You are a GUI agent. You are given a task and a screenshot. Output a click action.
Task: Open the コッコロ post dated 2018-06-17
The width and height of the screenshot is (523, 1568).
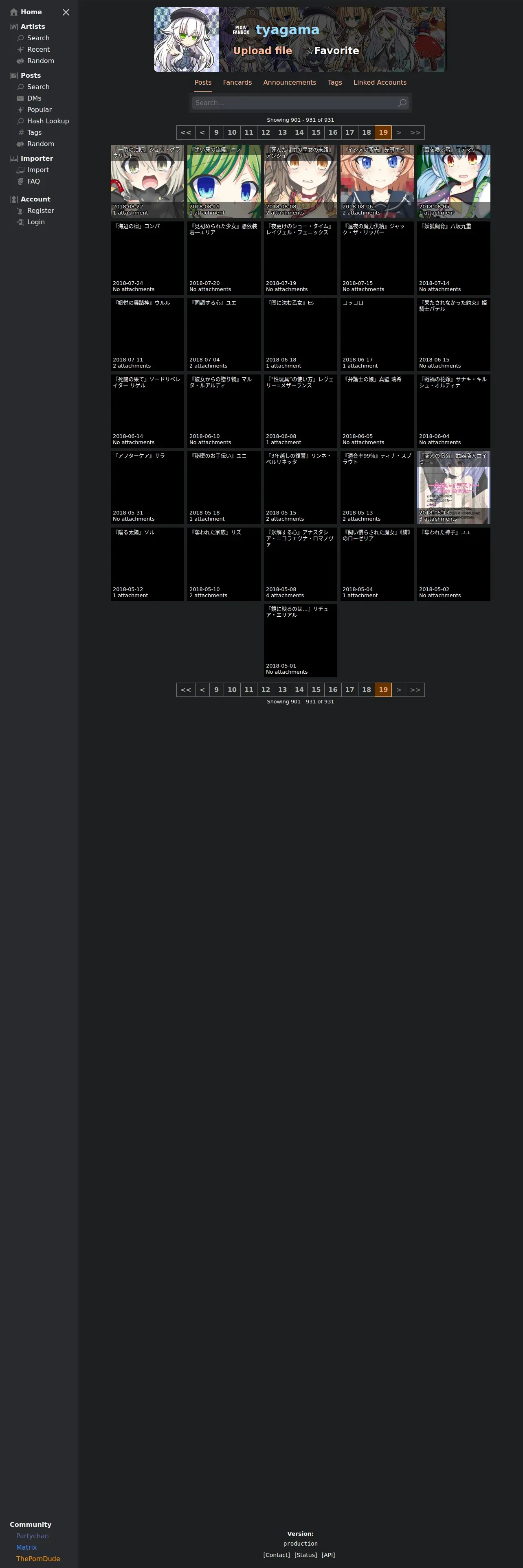(377, 335)
